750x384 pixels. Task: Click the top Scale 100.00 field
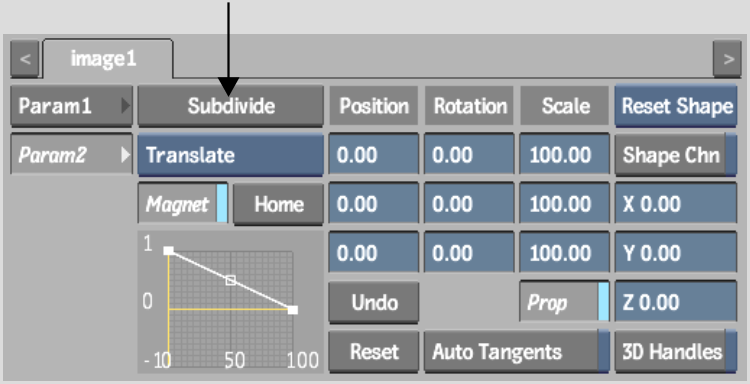[x=564, y=155]
